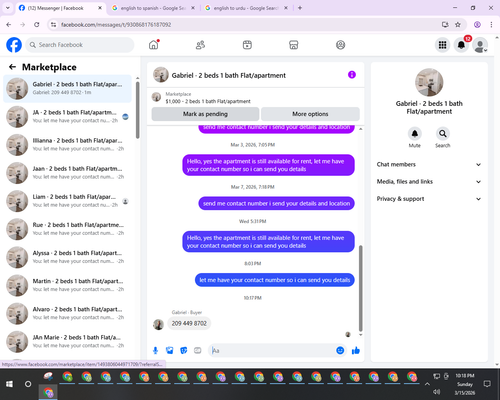The width and height of the screenshot is (500, 400).
Task: Click the back arrow beside Marketplace
Action: coord(12,67)
